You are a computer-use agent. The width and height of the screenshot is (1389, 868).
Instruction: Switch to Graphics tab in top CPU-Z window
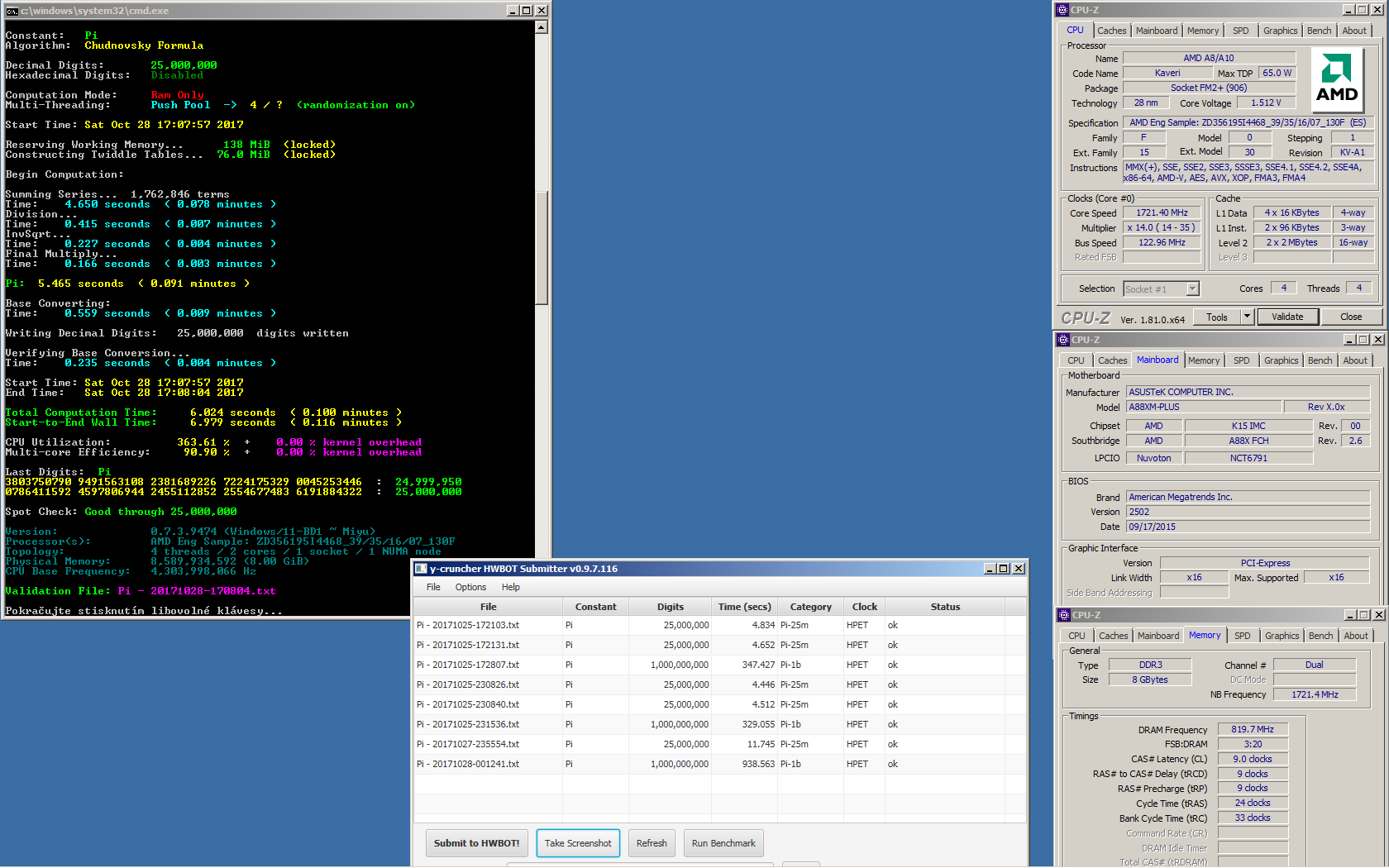(1281, 31)
